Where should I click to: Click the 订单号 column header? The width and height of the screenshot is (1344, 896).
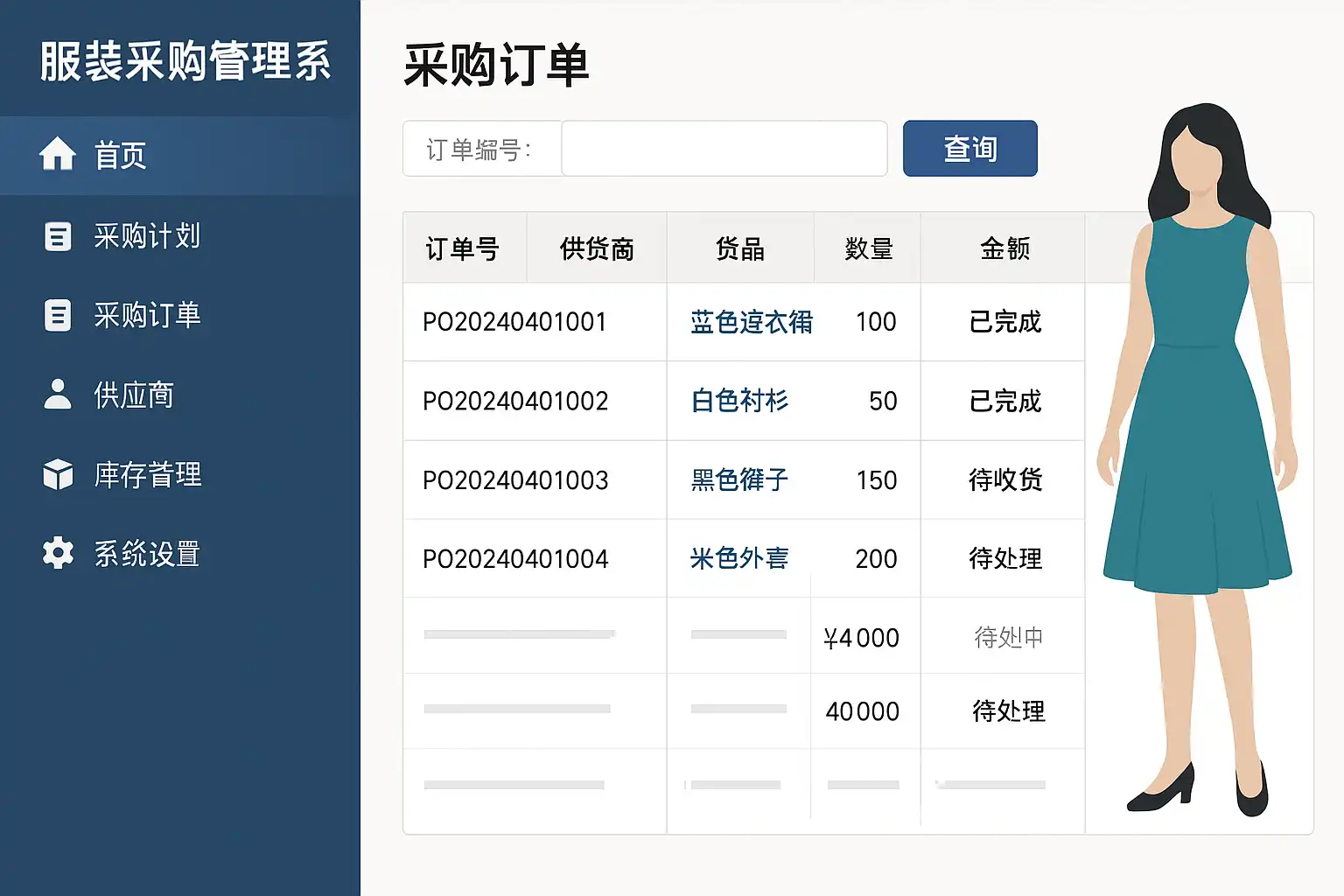[x=462, y=249]
